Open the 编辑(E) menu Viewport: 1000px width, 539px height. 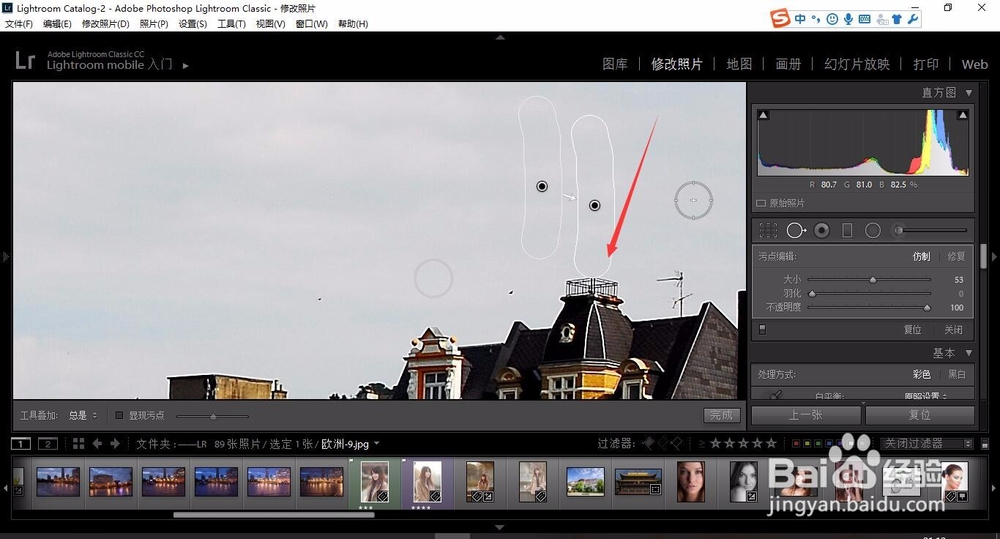pos(57,24)
